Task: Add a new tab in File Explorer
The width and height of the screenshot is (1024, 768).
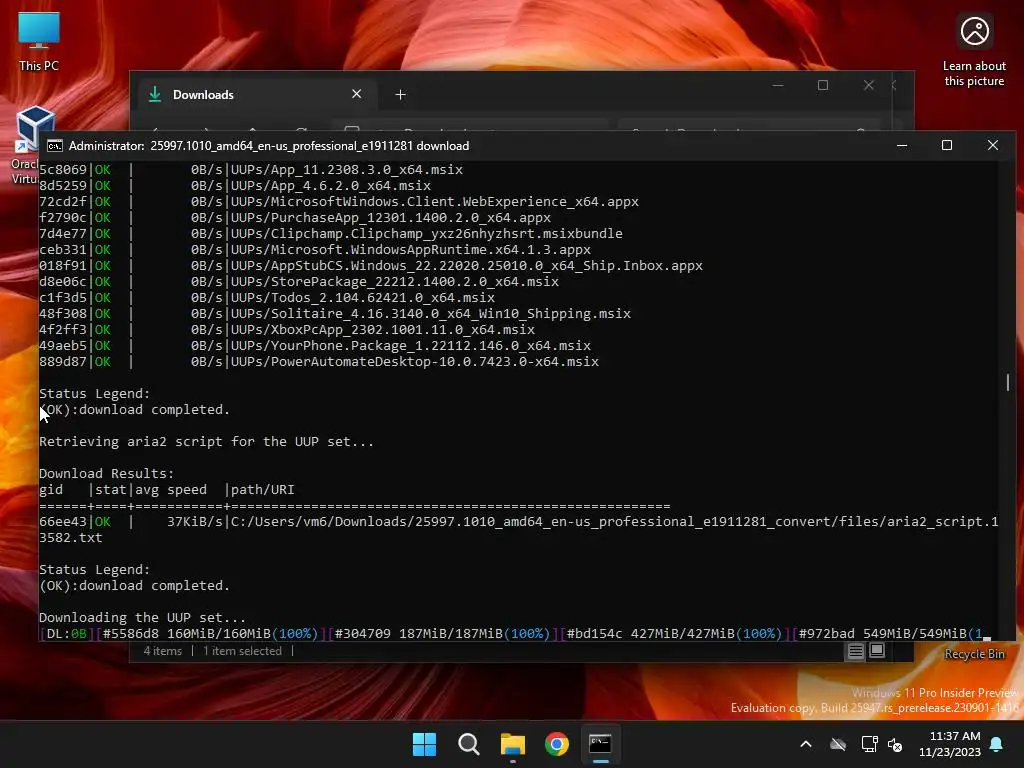Action: 400,95
